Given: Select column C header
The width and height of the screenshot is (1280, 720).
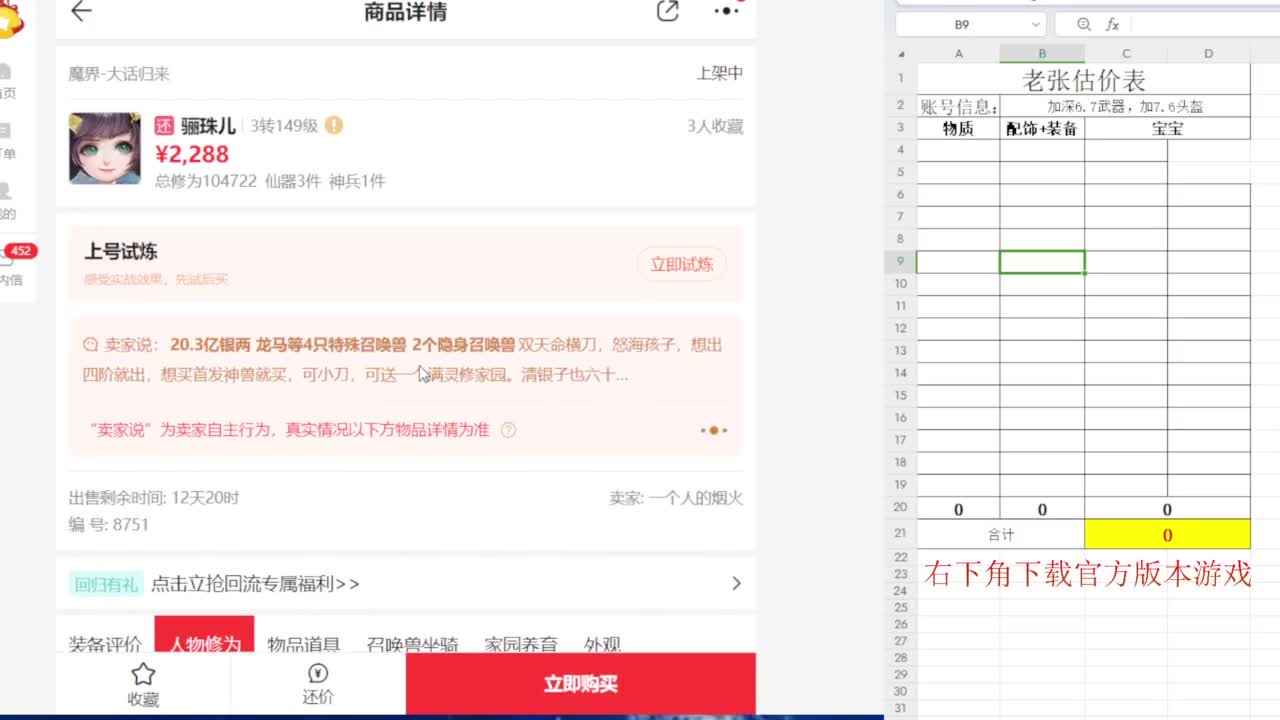Looking at the screenshot, I should pos(1126,54).
